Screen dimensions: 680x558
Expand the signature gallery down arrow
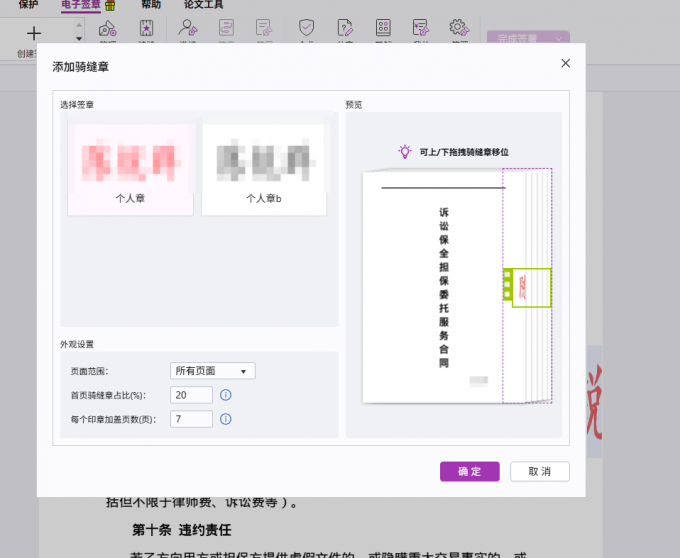coord(79,38)
